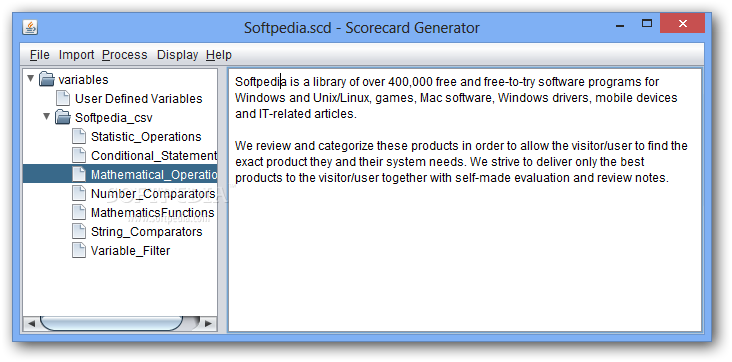Screen dimensions: 732x362
Task: Click the Java icon in the title bar
Action: point(30,28)
